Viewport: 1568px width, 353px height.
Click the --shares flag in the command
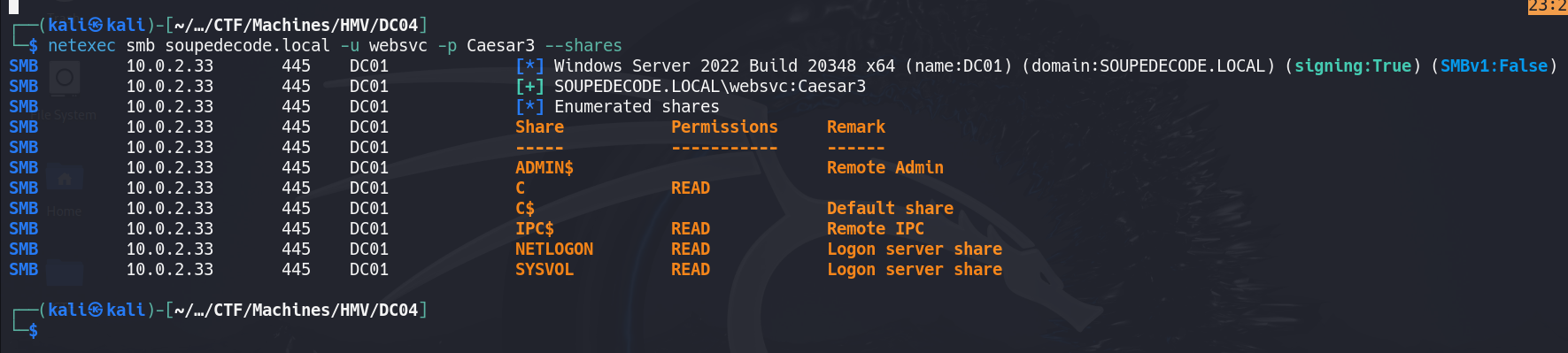[x=583, y=46]
